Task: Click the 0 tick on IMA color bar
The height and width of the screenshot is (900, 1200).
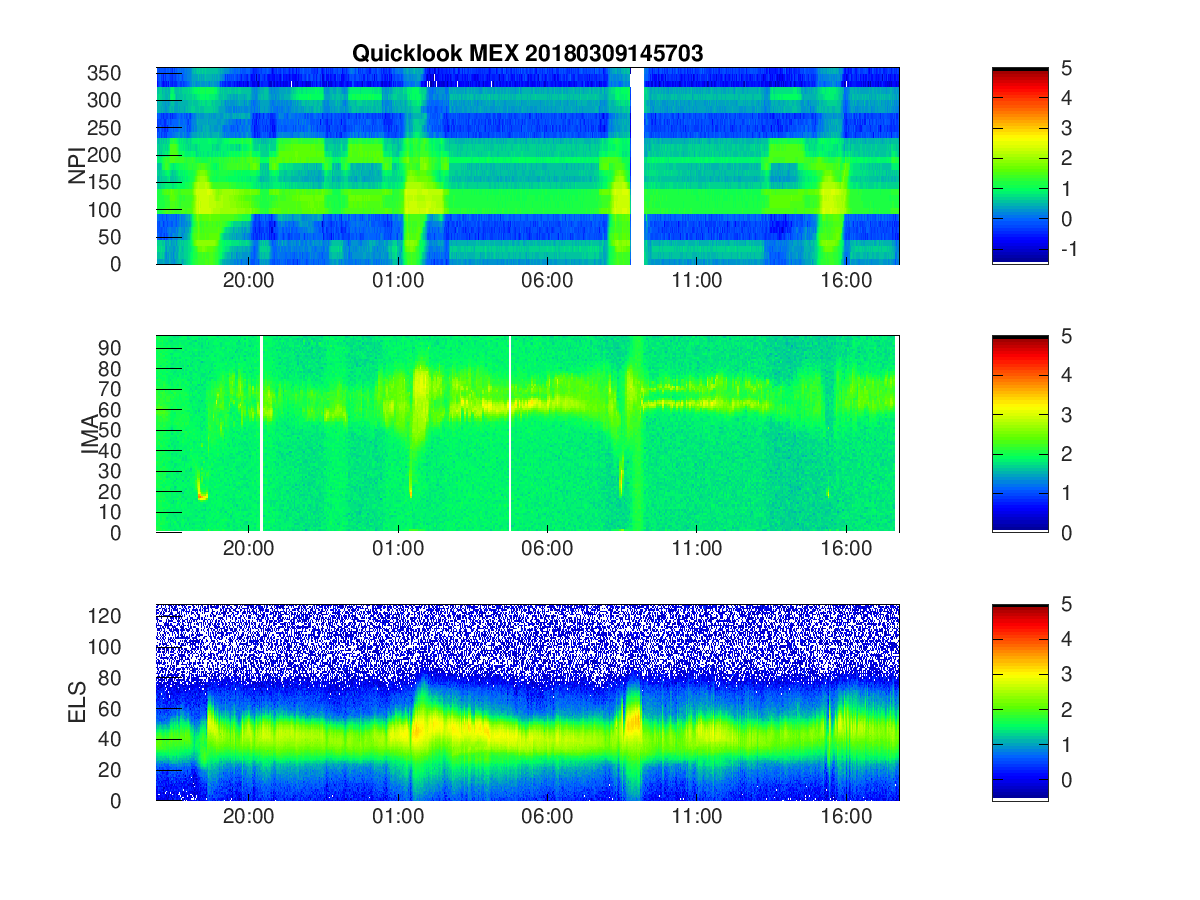Action: 1065,532
